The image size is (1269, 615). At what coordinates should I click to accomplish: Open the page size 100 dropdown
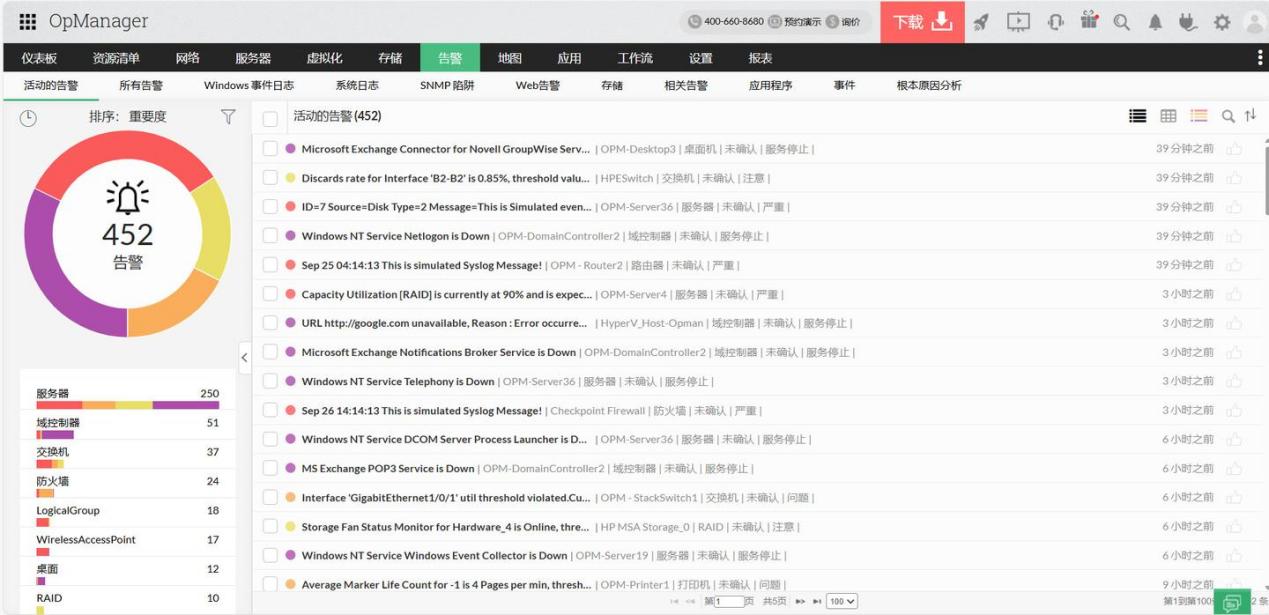842,601
